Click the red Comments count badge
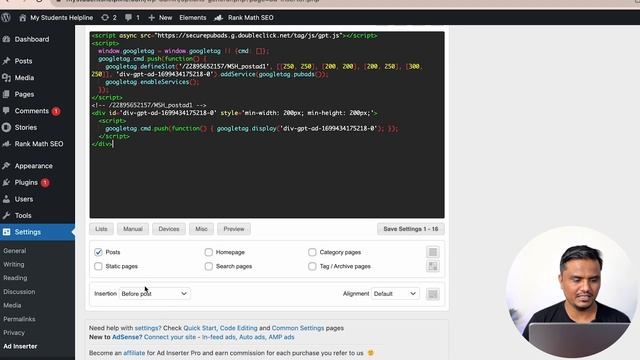The image size is (640, 360). pos(56,111)
